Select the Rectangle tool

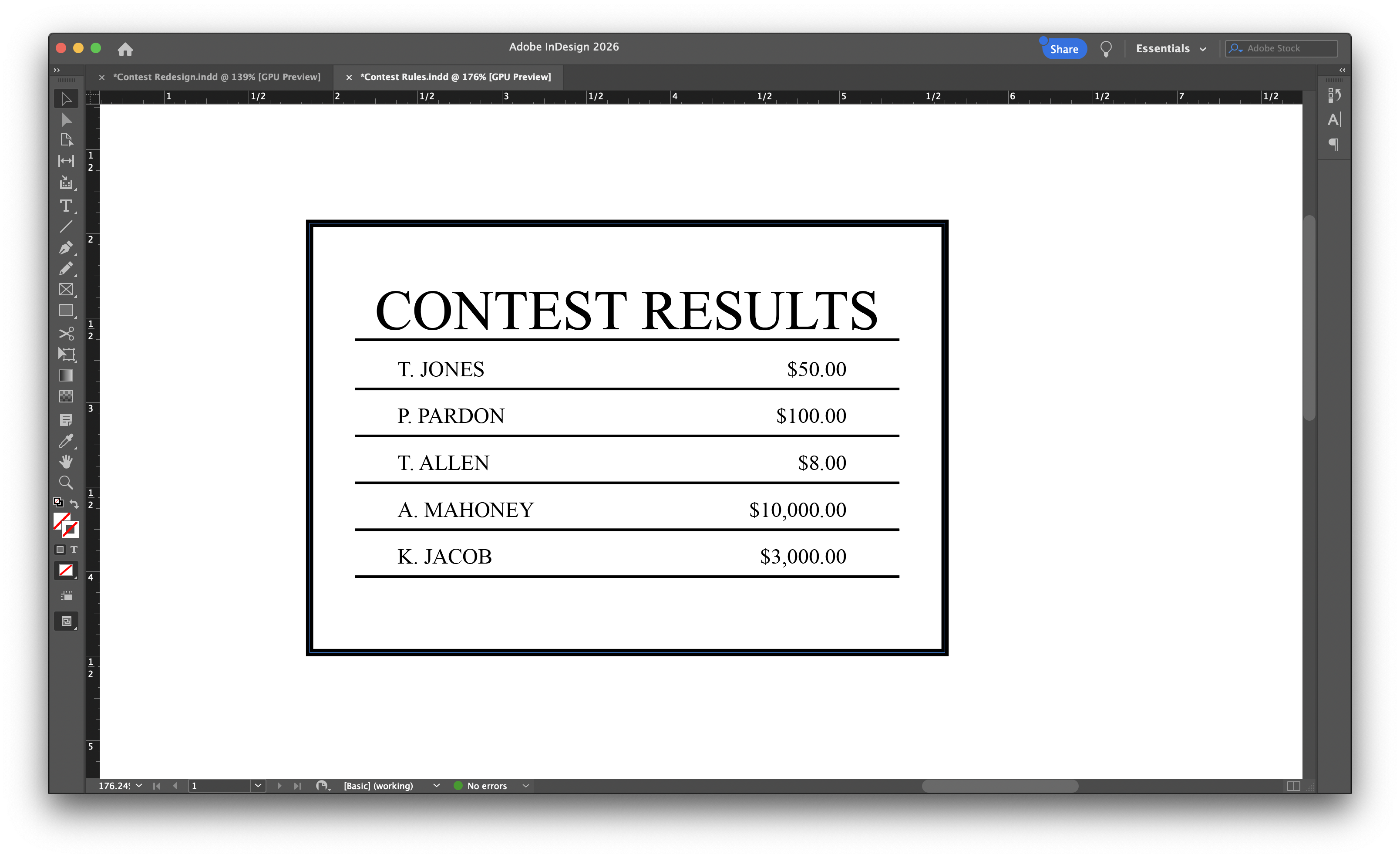click(67, 311)
